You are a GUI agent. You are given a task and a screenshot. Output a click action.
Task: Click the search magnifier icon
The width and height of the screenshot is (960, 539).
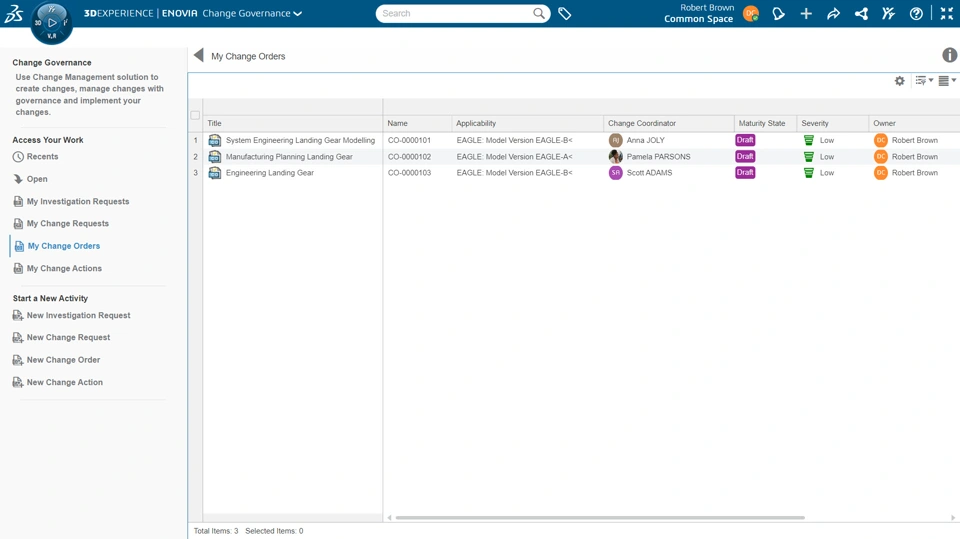coord(539,13)
